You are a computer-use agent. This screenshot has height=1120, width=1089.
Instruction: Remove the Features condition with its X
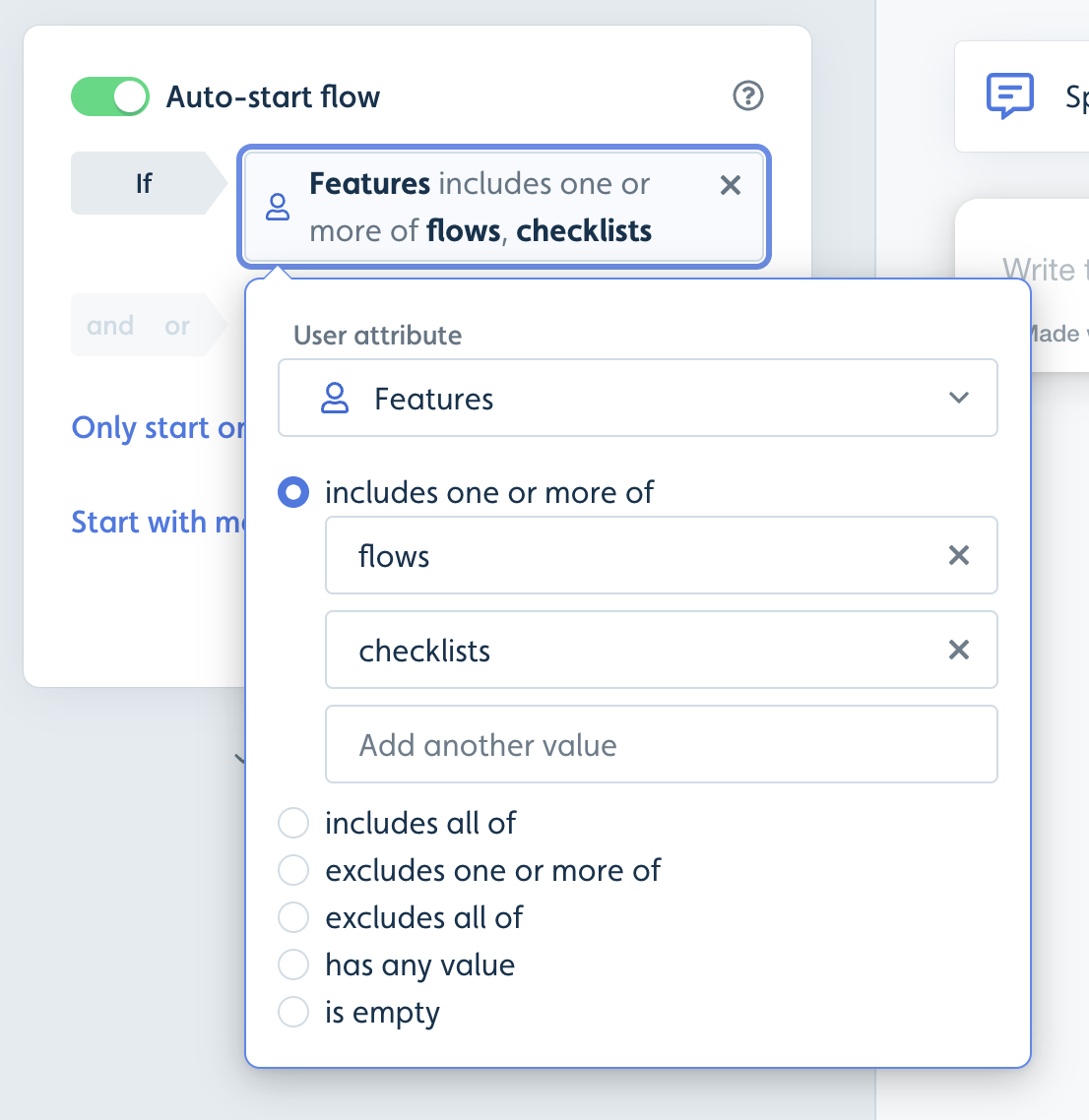click(x=731, y=185)
